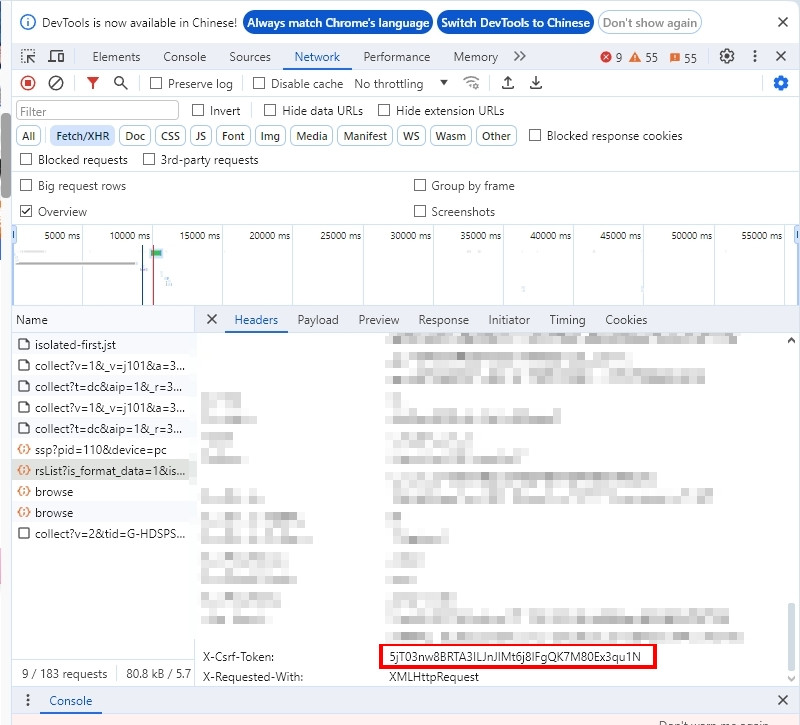
Task: Open DevTools settings gear
Action: (x=727, y=56)
